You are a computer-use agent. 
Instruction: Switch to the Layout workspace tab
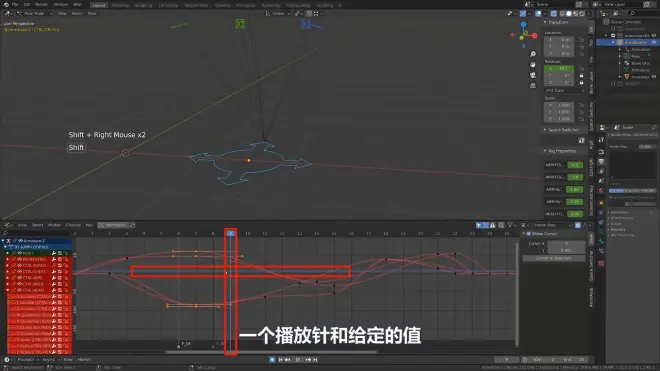pos(99,5)
